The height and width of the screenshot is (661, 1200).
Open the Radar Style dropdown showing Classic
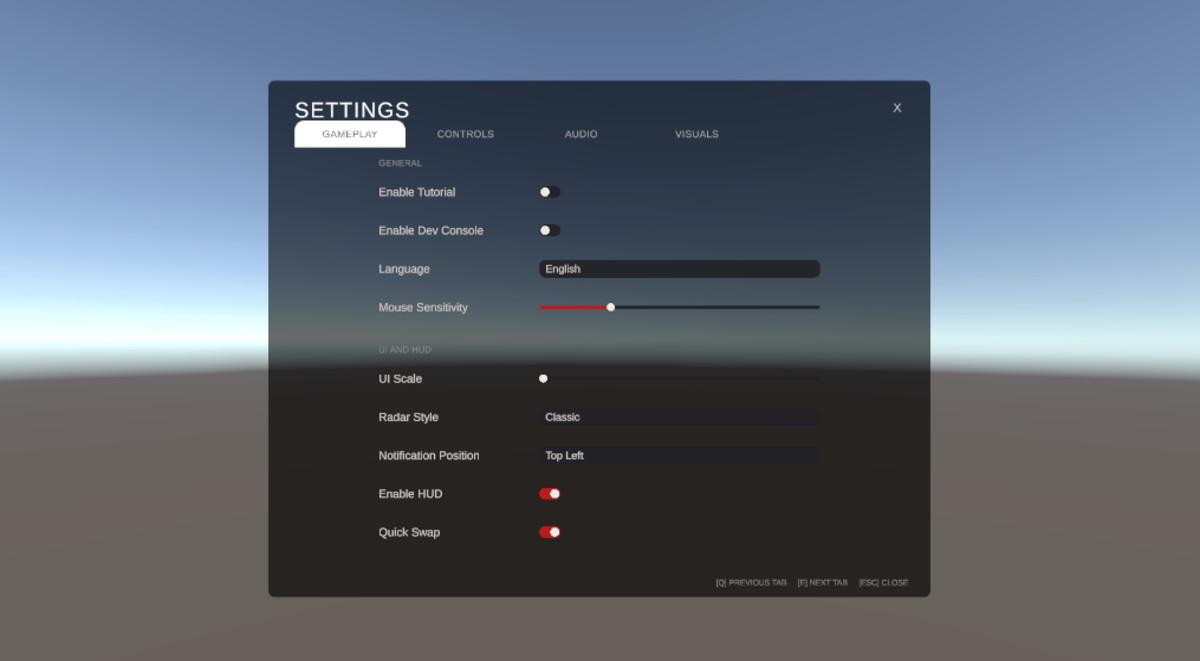(679, 417)
